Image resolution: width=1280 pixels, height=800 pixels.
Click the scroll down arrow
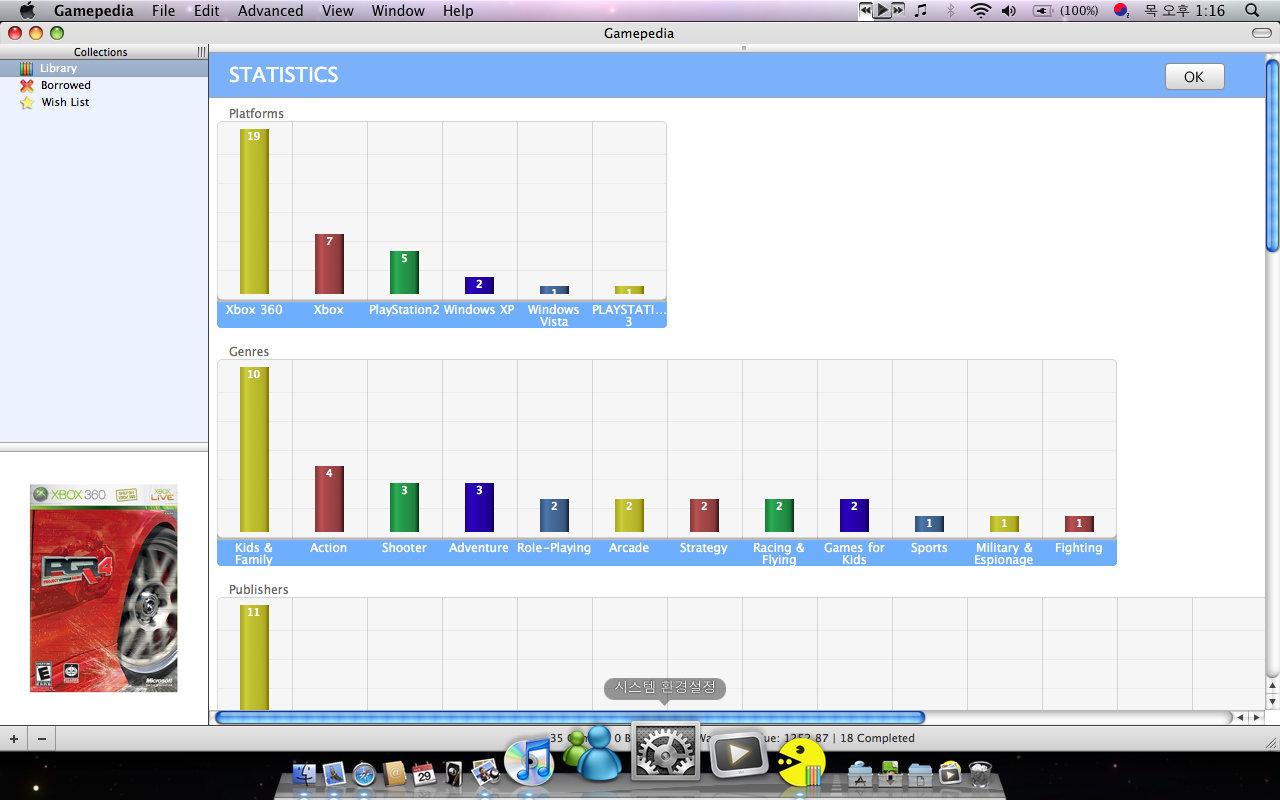[1272, 702]
